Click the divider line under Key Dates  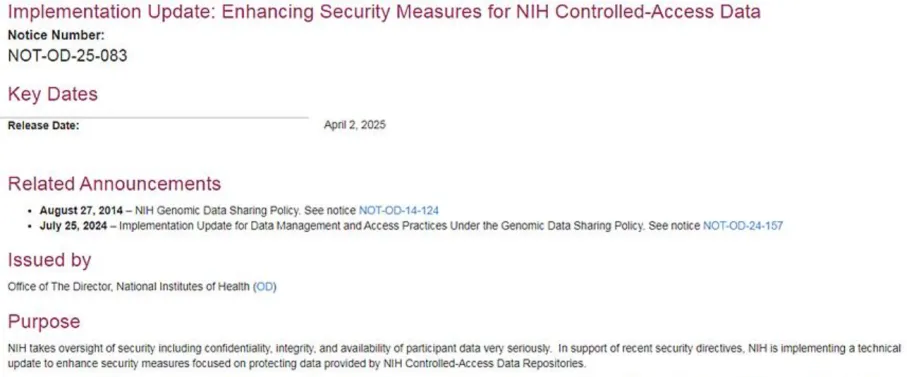pos(155,118)
